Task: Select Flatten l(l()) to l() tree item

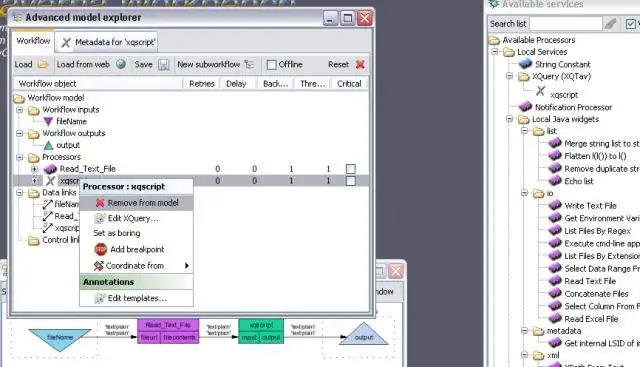Action: pos(595,156)
